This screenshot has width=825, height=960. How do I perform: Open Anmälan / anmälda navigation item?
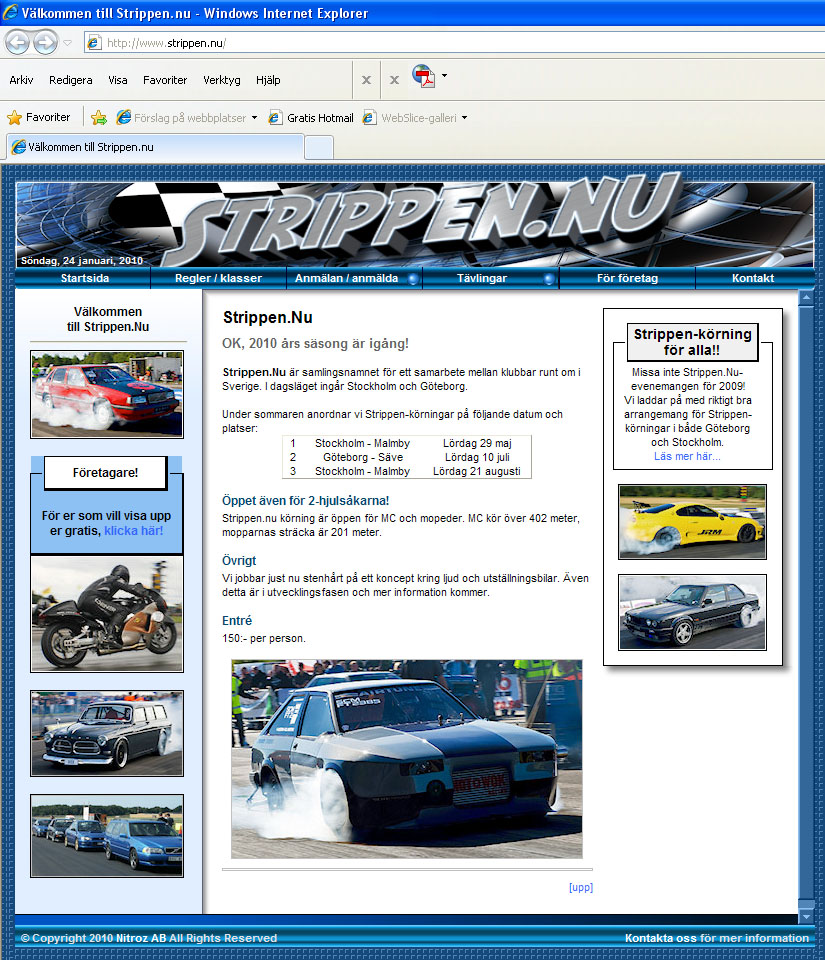[x=346, y=278]
